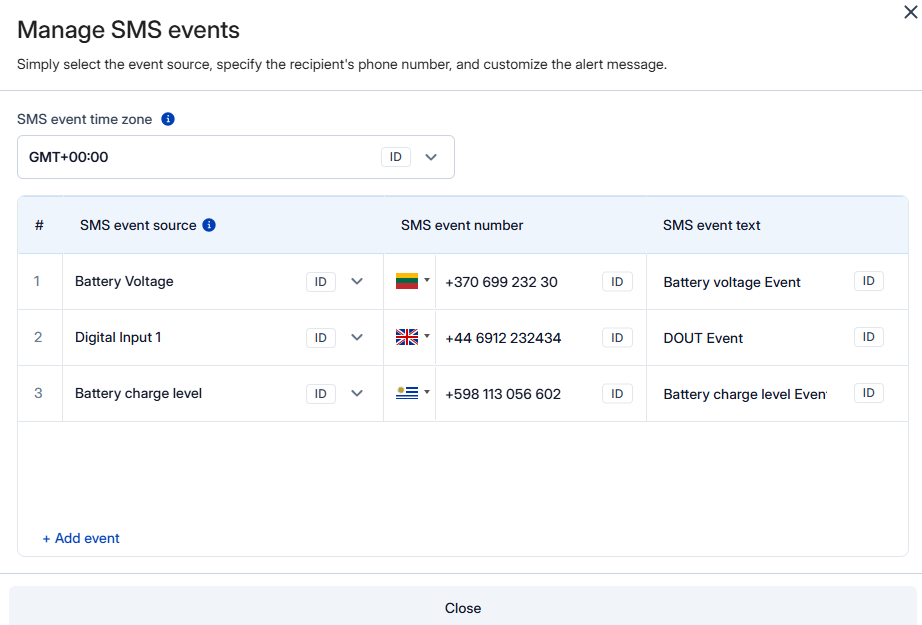Open the Uruguay flag country code selector
The image size is (922, 625).
[x=412, y=393]
